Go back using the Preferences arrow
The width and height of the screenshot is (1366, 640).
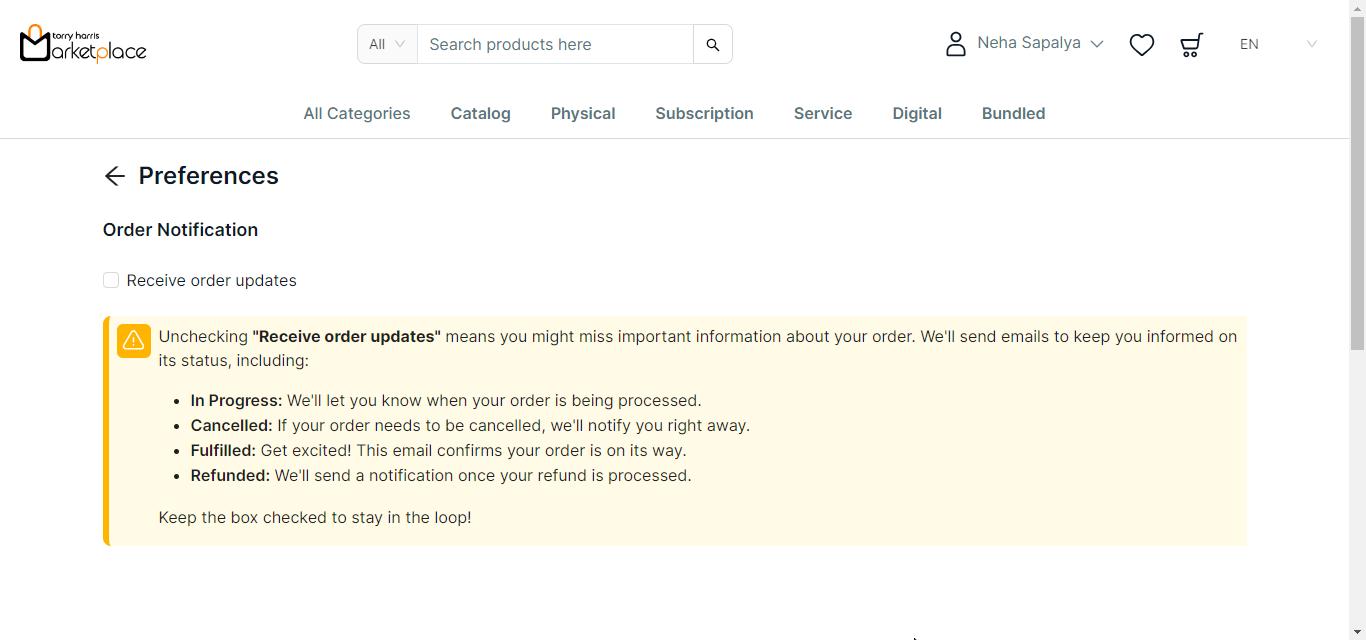tap(115, 176)
